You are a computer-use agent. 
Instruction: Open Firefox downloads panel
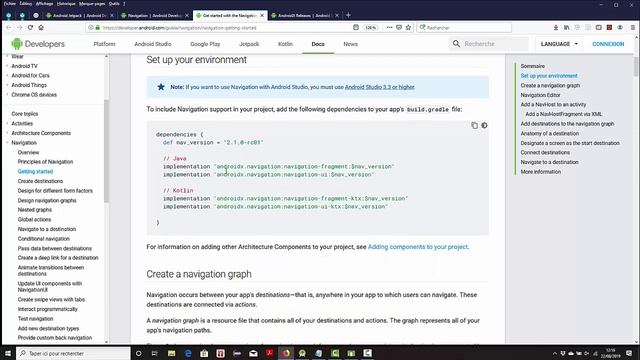point(556,27)
